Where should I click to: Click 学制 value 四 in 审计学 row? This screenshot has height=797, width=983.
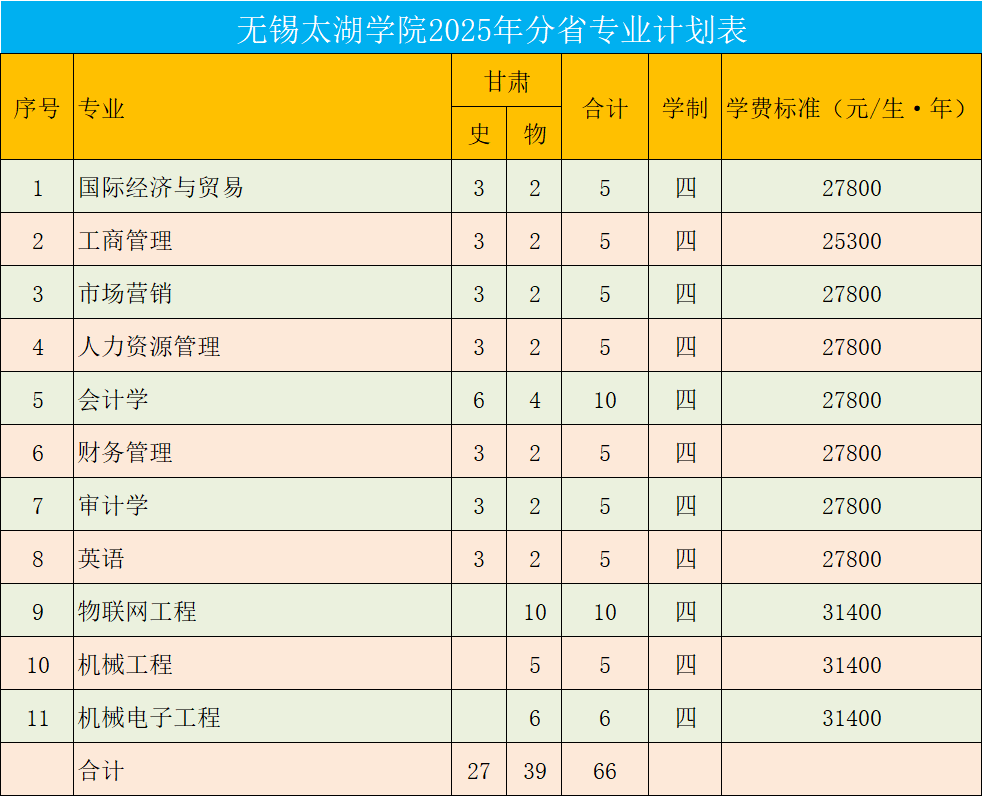tap(685, 505)
